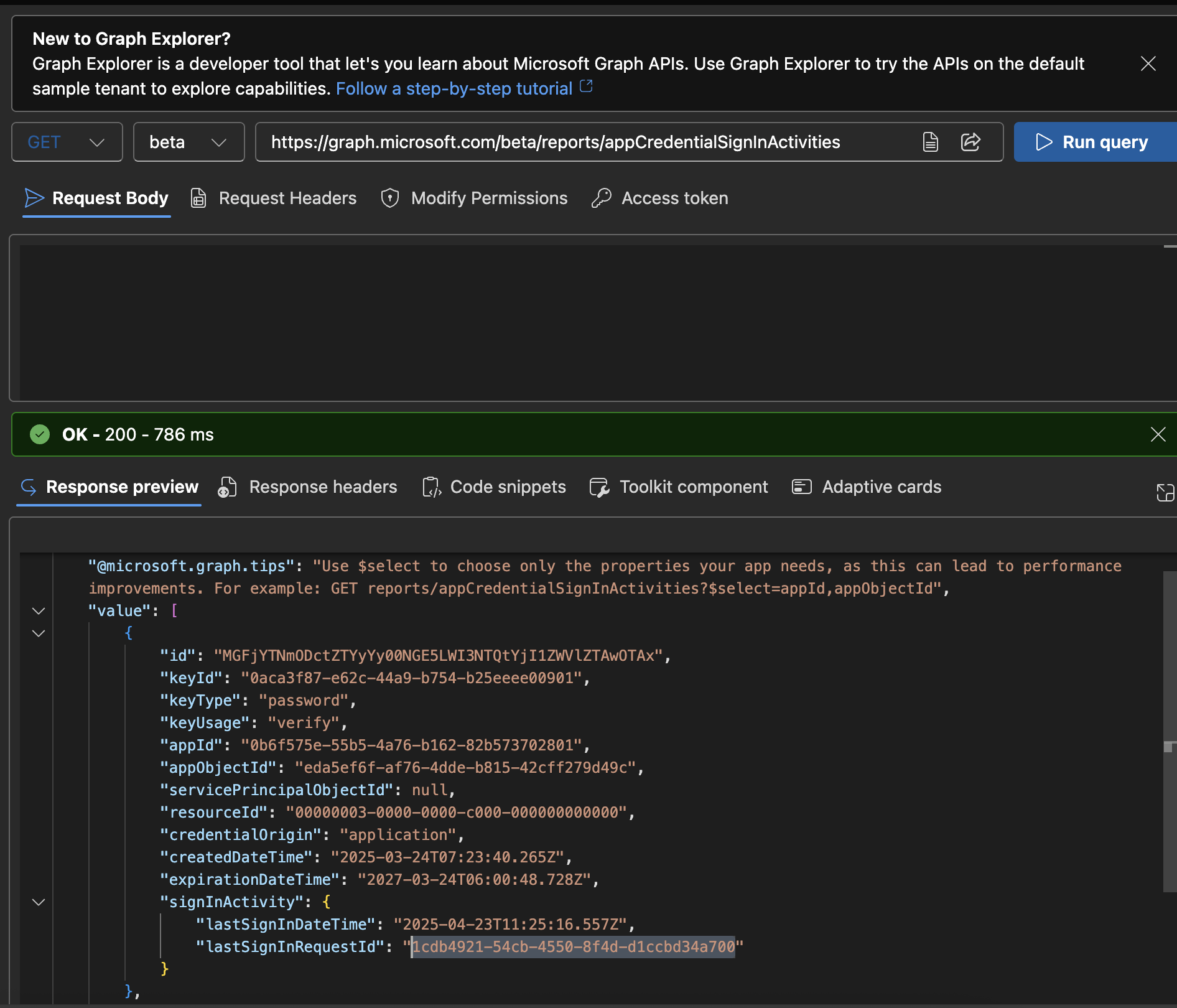Viewport: 1177px width, 1008px height.
Task: Click the green success checkmark icon
Action: coord(40,434)
